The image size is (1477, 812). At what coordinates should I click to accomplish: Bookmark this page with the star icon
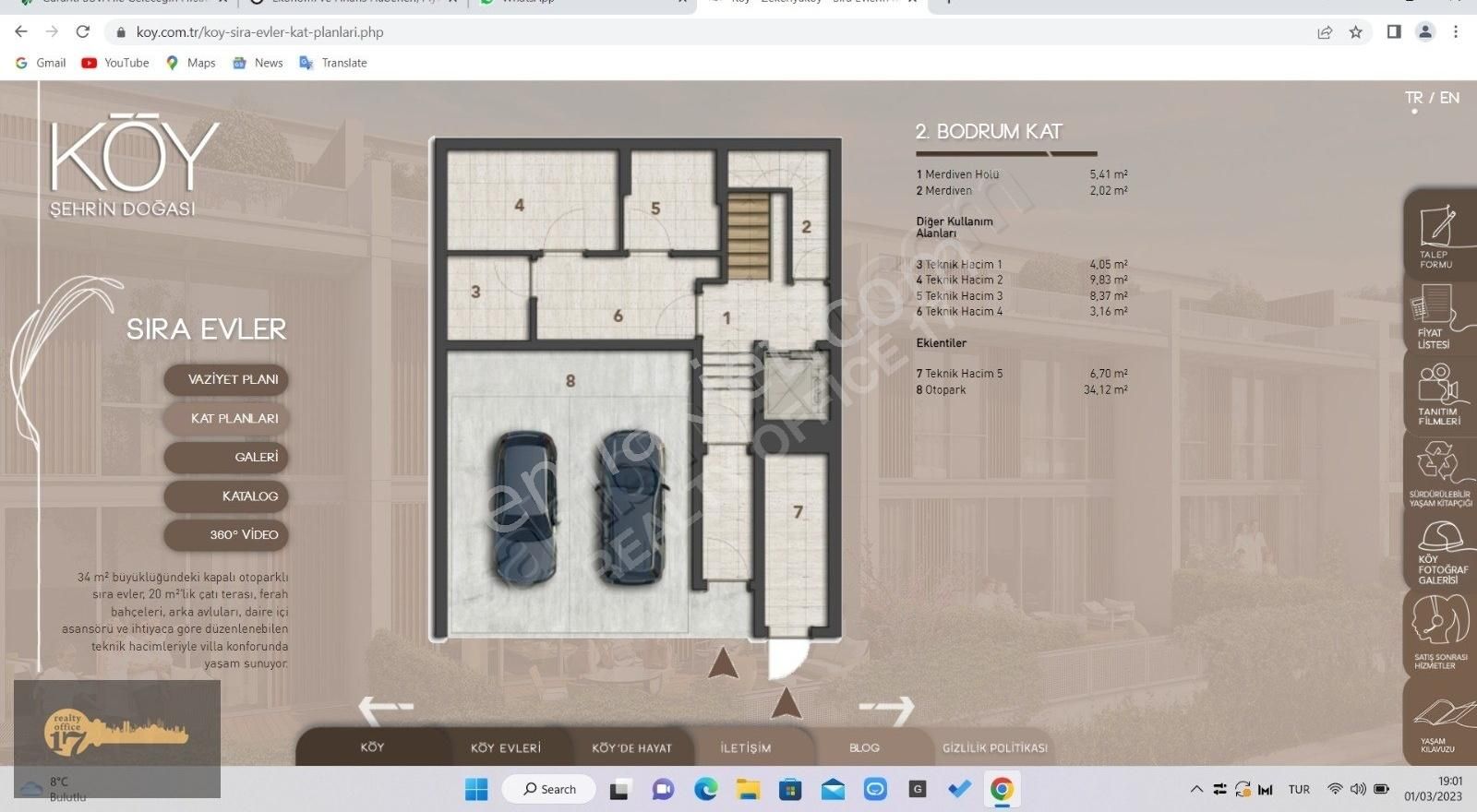(x=1355, y=32)
